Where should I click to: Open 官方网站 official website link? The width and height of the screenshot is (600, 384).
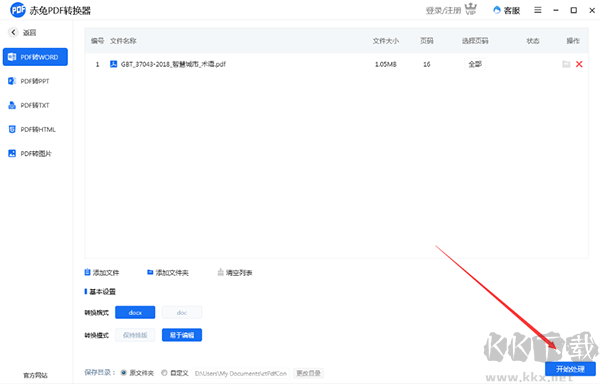[x=35, y=375]
